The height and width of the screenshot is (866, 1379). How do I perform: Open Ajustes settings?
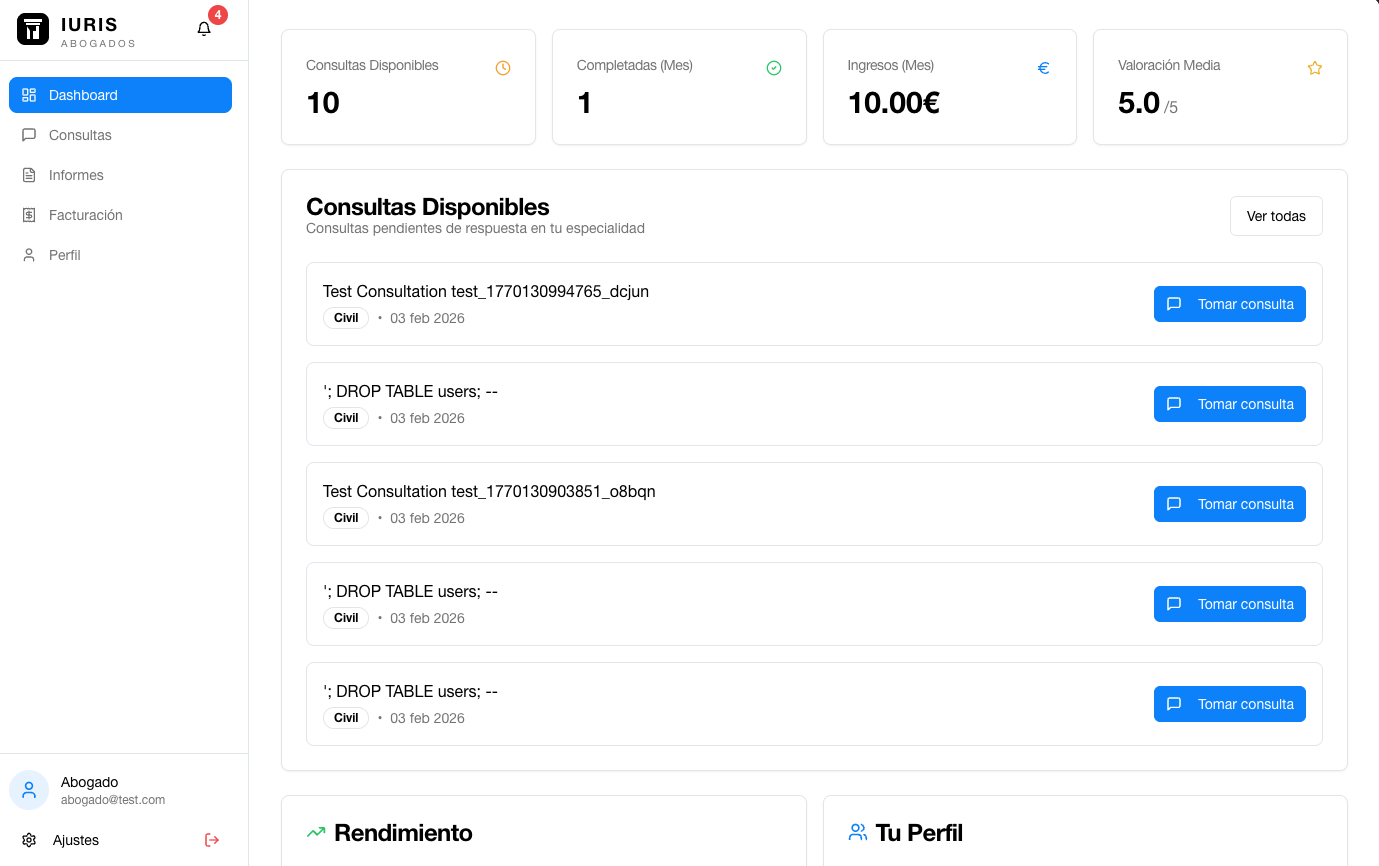point(76,840)
